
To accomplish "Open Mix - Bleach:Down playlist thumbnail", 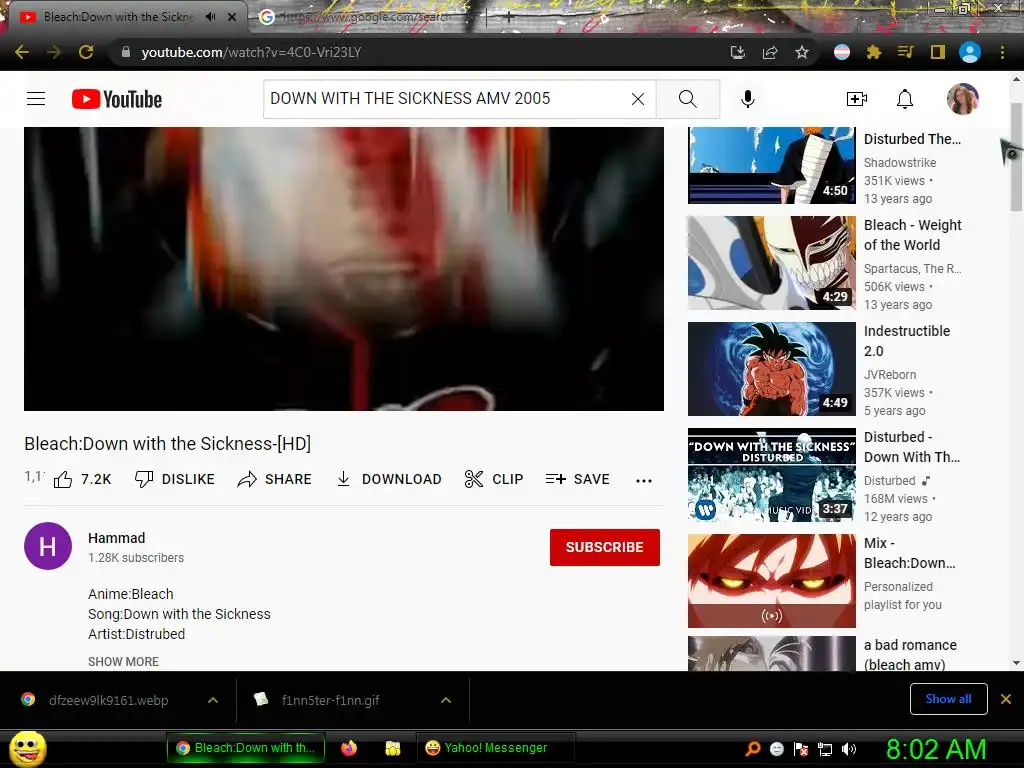I will pyautogui.click(x=771, y=581).
